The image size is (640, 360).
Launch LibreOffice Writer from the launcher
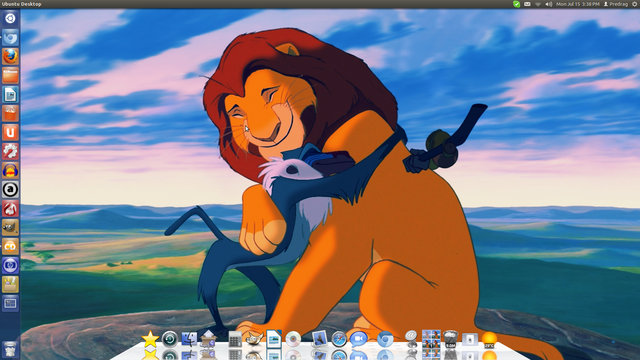[10, 94]
